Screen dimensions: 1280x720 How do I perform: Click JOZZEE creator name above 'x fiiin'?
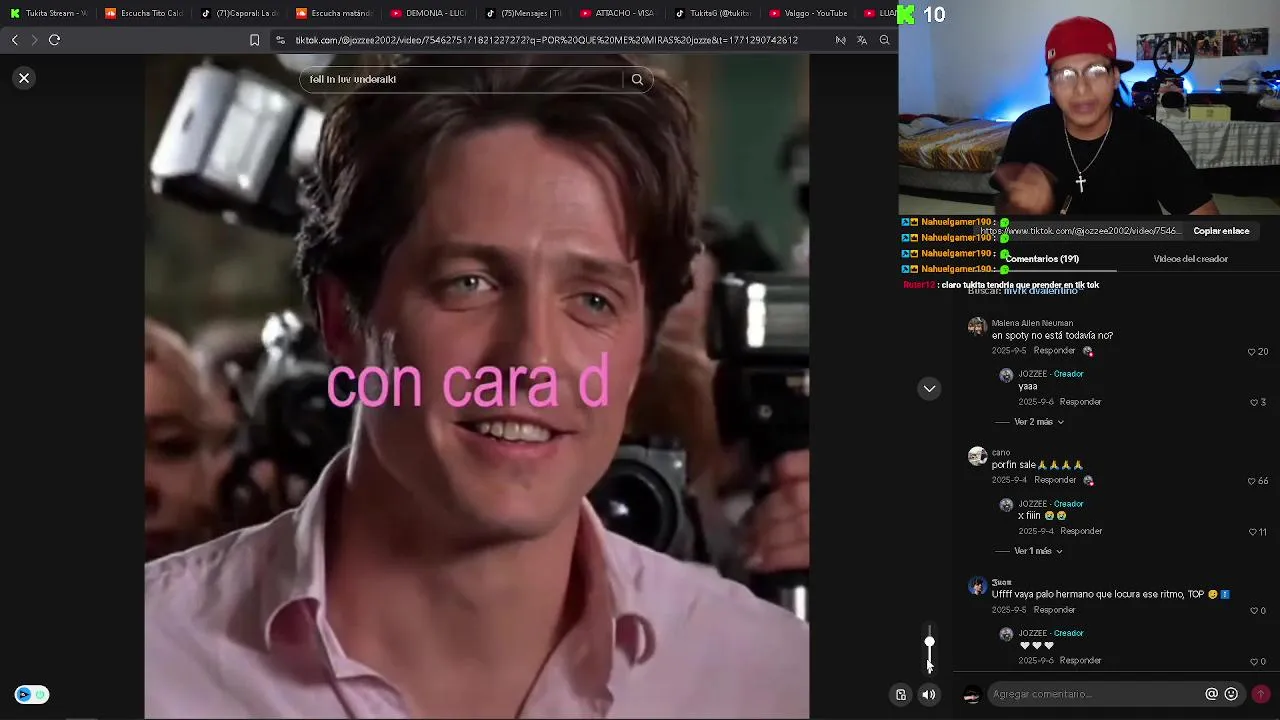1032,504
